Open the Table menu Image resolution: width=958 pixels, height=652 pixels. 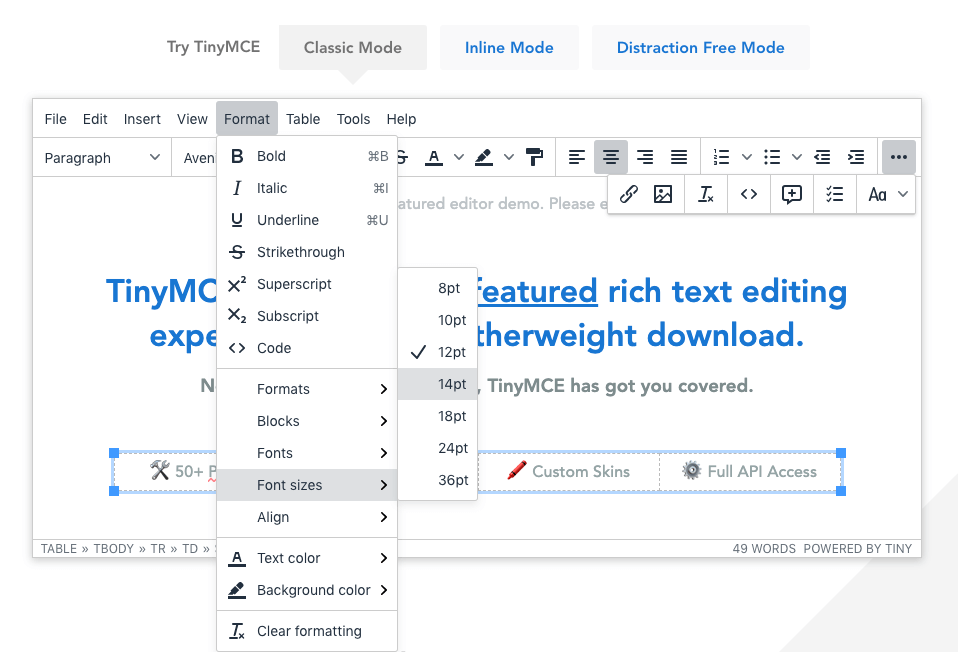(303, 119)
